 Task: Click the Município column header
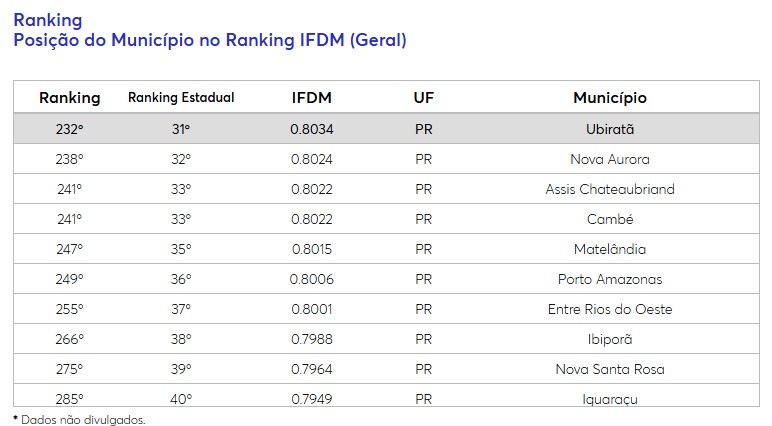(x=610, y=98)
